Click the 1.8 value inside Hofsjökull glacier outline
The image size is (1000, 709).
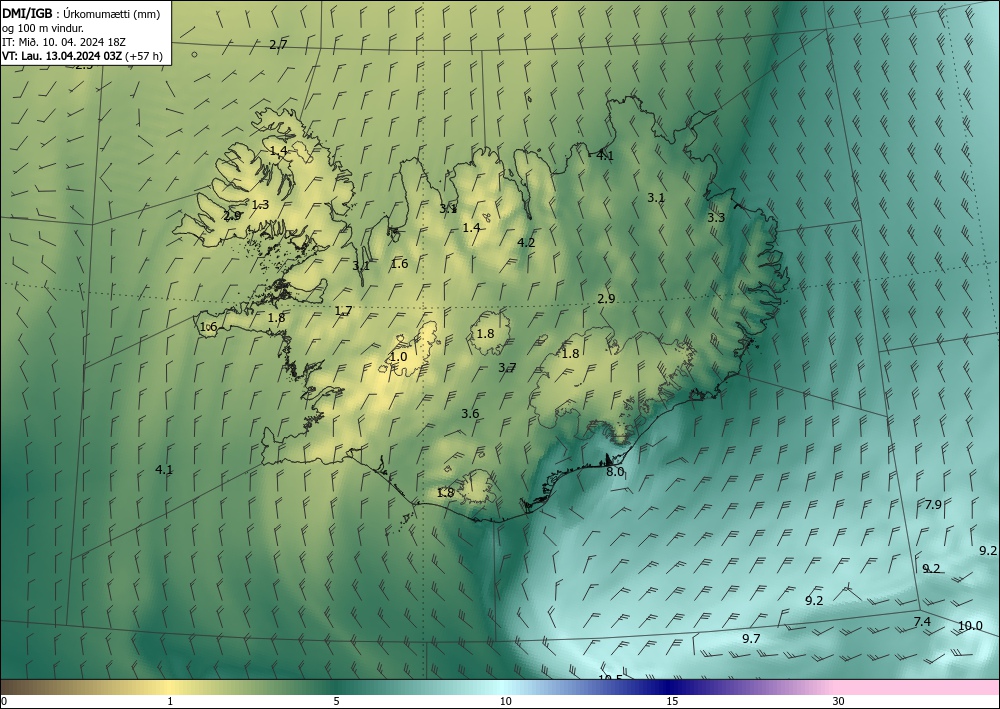[x=485, y=333]
